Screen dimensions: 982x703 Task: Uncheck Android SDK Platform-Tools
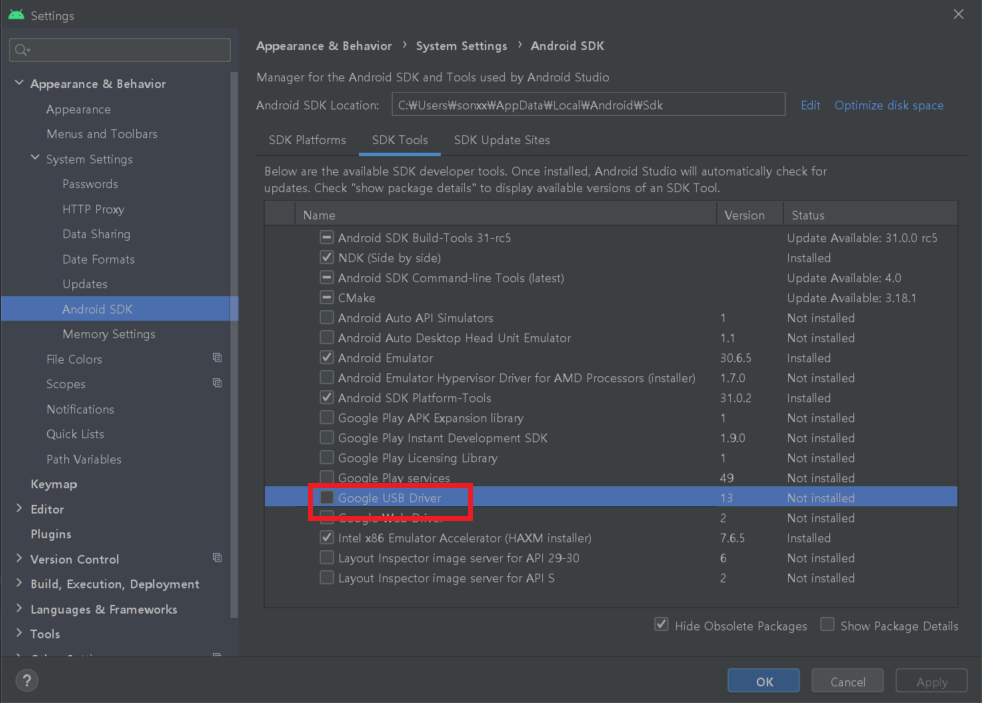pos(326,398)
